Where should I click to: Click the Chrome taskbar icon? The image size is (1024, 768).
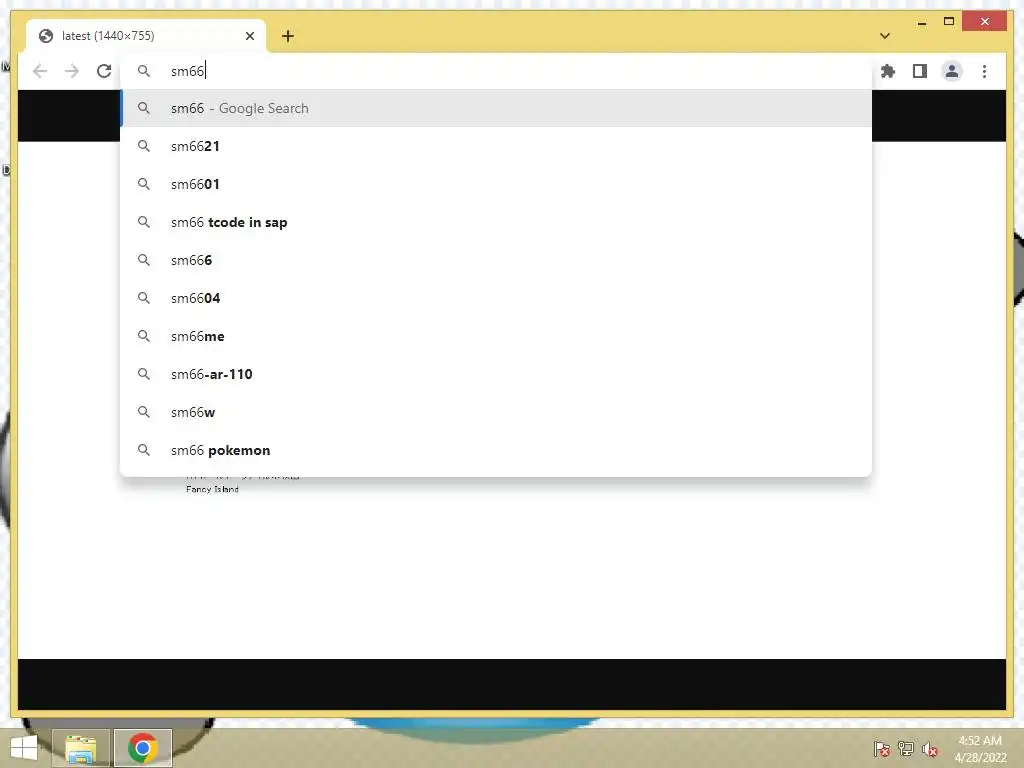pyautogui.click(x=142, y=748)
